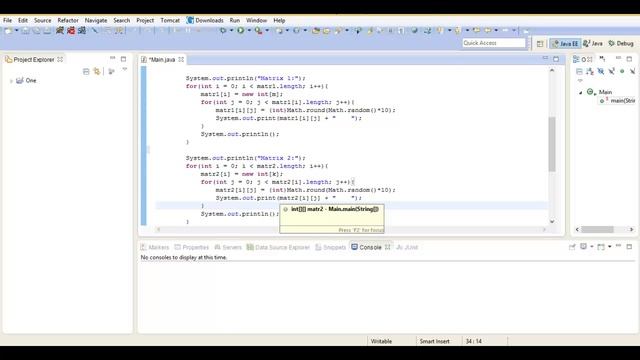The width and height of the screenshot is (640, 360).
Task: Minimize the Project Explorer panel
Action: [113, 59]
